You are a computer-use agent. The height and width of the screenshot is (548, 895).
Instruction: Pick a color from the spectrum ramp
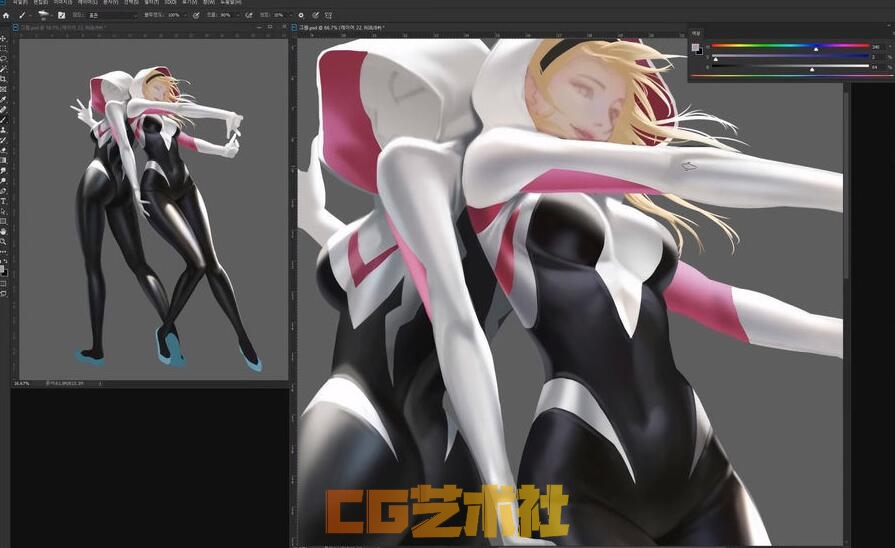coord(792,75)
